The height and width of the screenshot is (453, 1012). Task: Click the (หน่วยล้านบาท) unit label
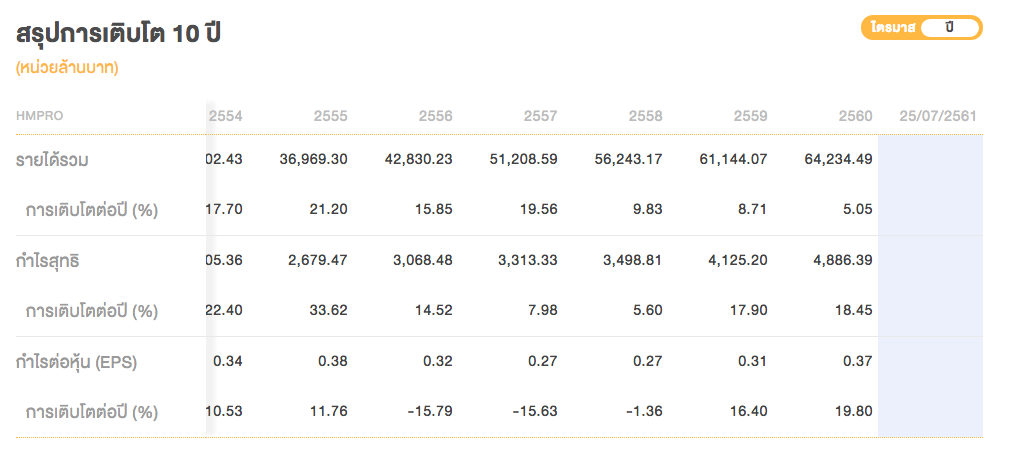pos(67,69)
